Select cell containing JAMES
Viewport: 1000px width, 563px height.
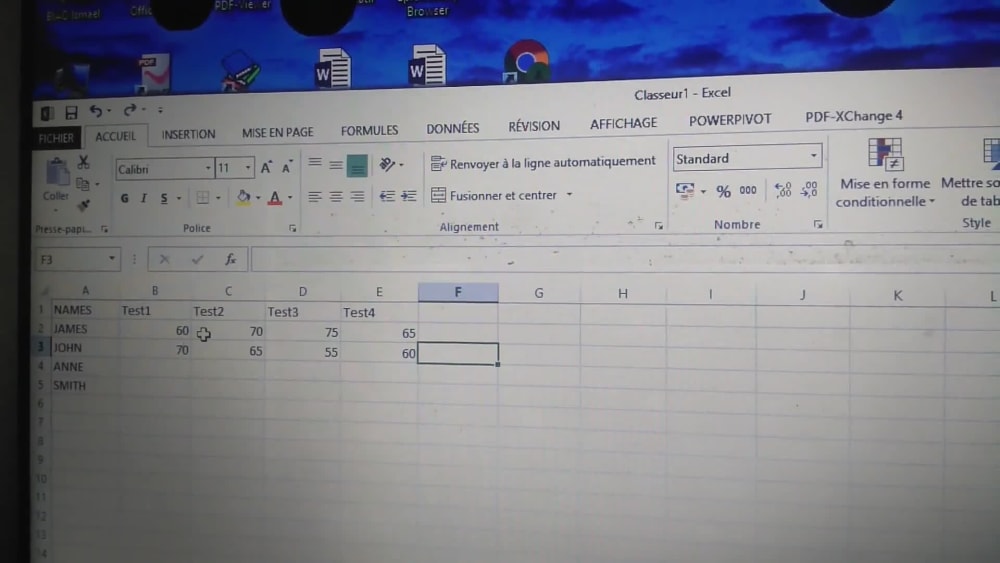point(85,329)
